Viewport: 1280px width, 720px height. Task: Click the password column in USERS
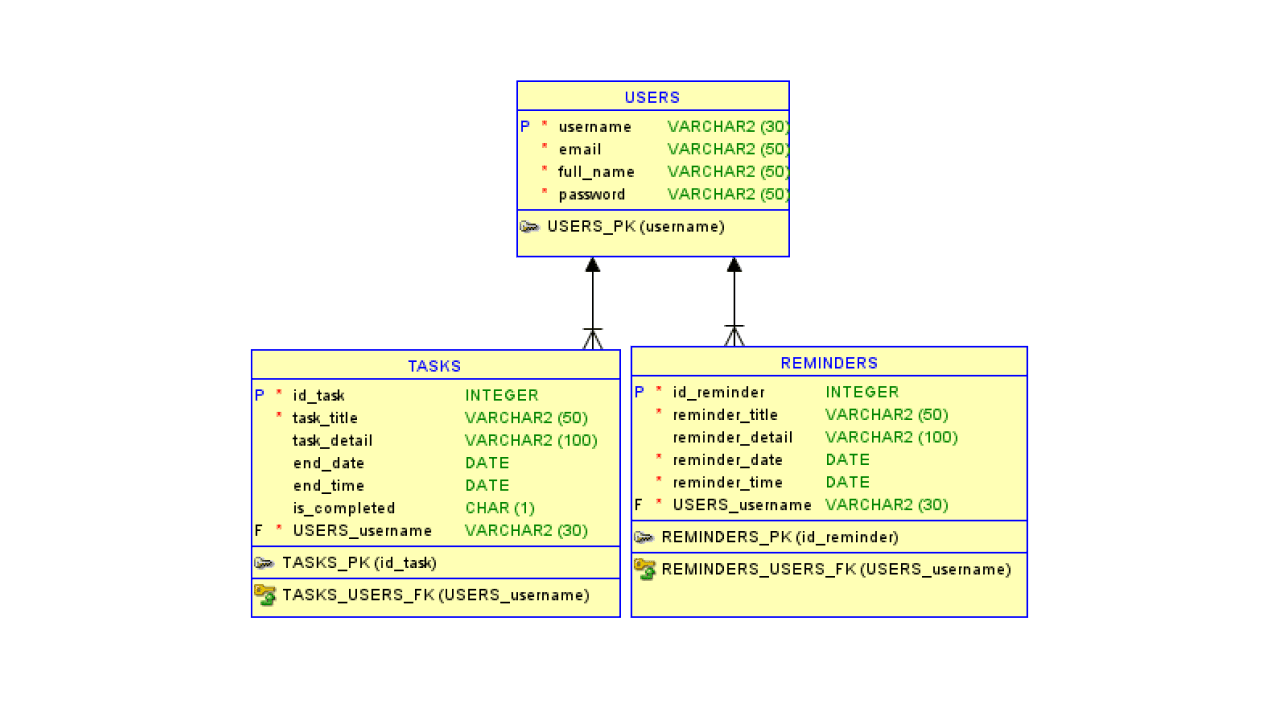point(592,194)
